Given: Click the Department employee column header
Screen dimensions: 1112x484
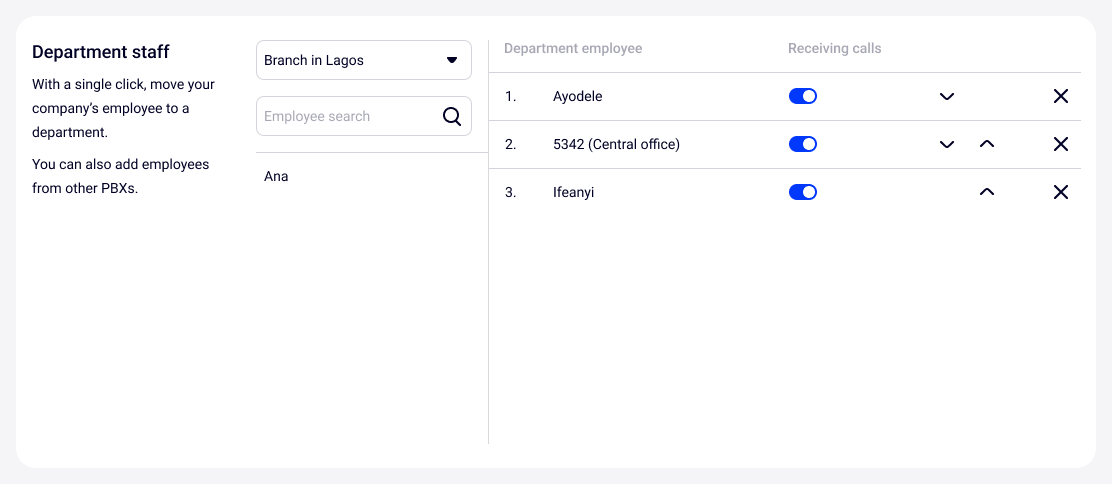Looking at the screenshot, I should coord(573,49).
